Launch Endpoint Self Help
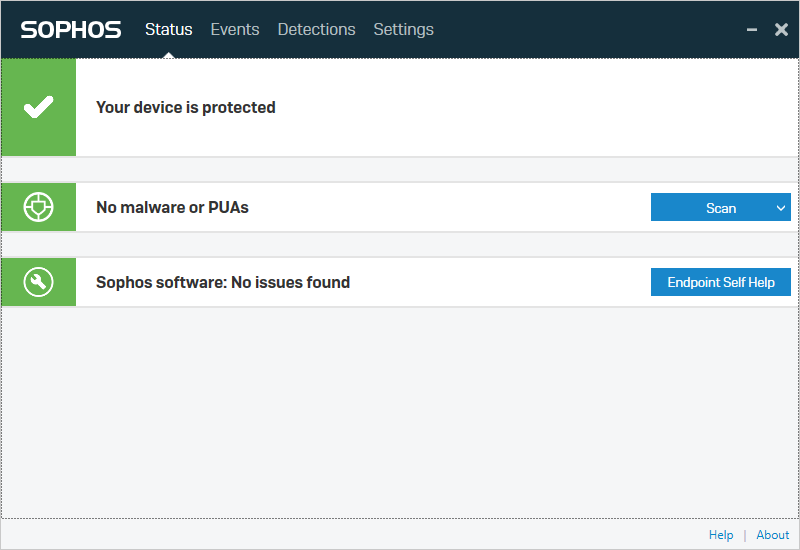Screen dimensions: 800x550 coord(720,283)
